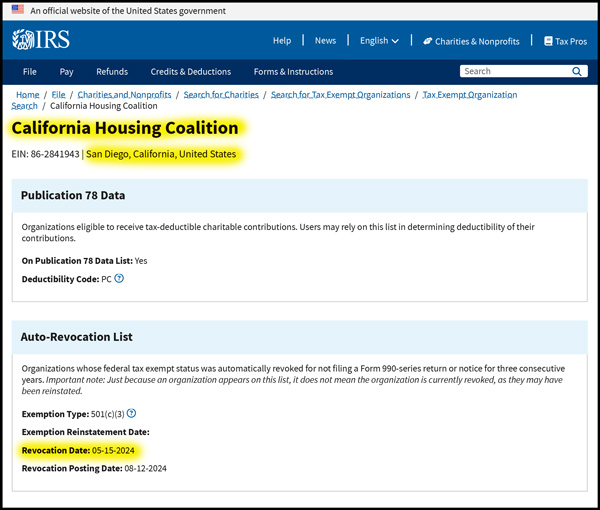The height and width of the screenshot is (510, 600).
Task: Follow the Home breadcrumb link
Action: [x=28, y=95]
